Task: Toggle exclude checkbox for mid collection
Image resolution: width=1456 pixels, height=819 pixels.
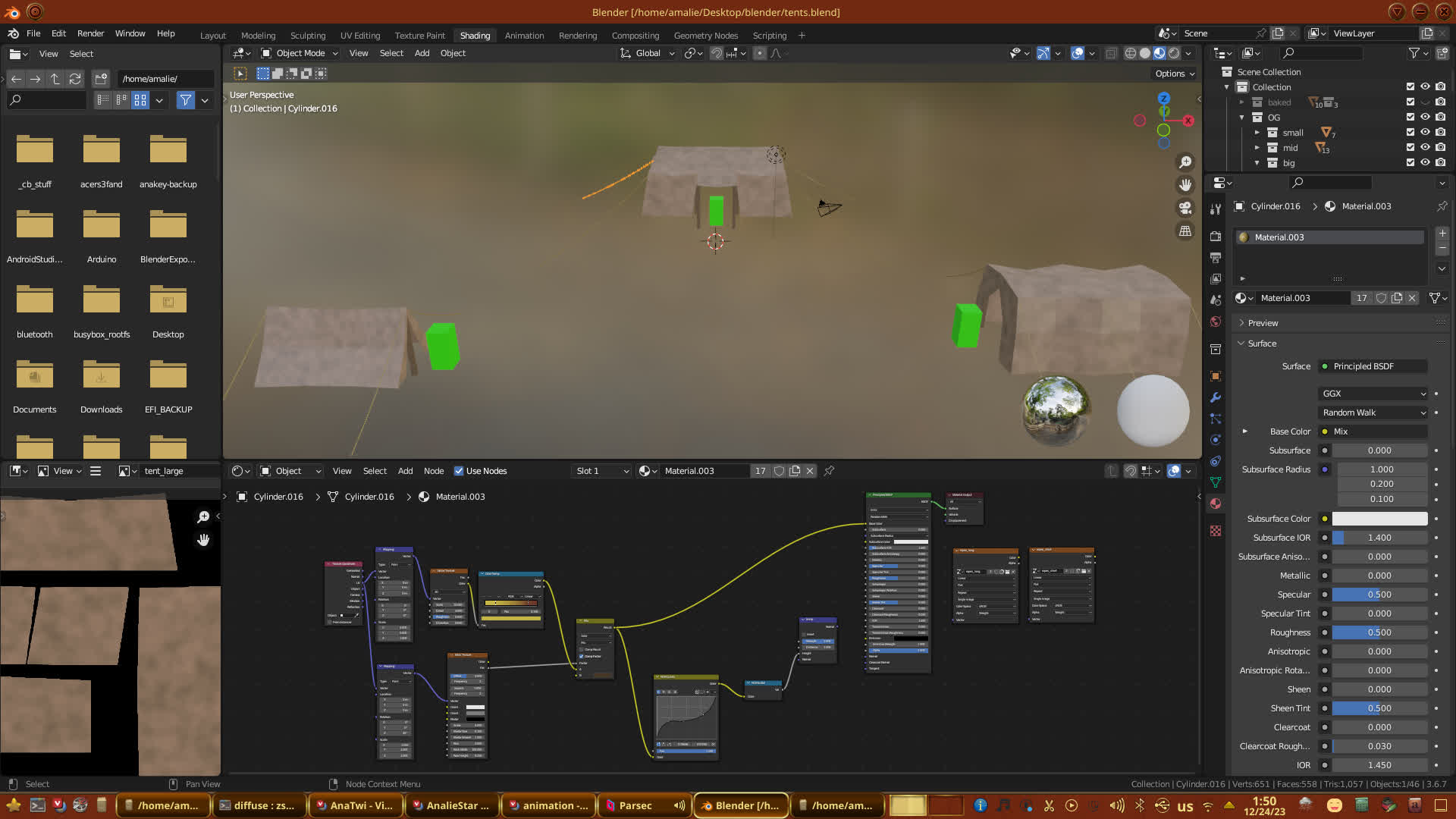Action: 1410,147
